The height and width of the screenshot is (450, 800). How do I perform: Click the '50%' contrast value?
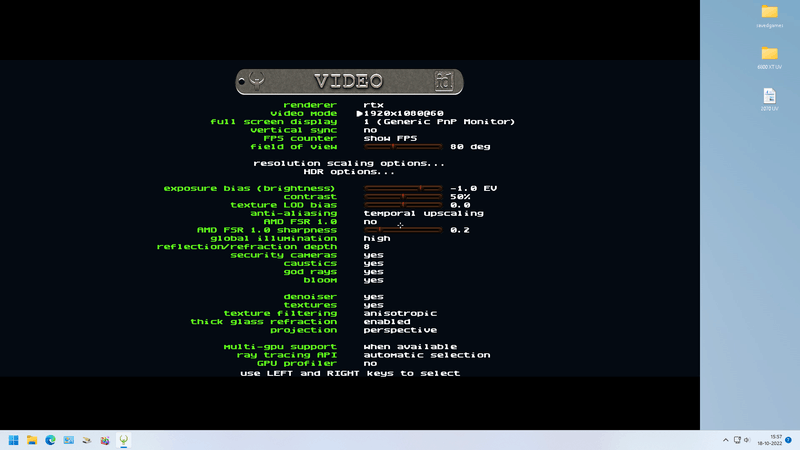460,196
